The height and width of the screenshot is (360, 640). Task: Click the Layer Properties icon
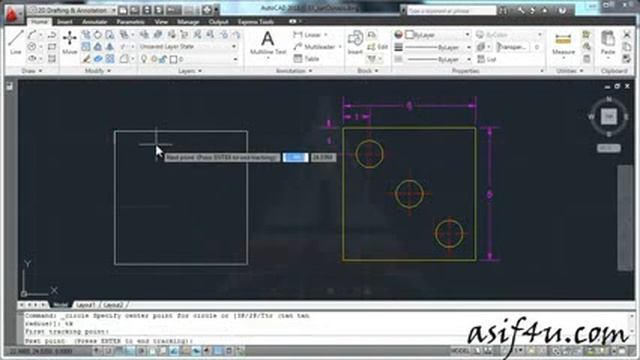(144, 35)
